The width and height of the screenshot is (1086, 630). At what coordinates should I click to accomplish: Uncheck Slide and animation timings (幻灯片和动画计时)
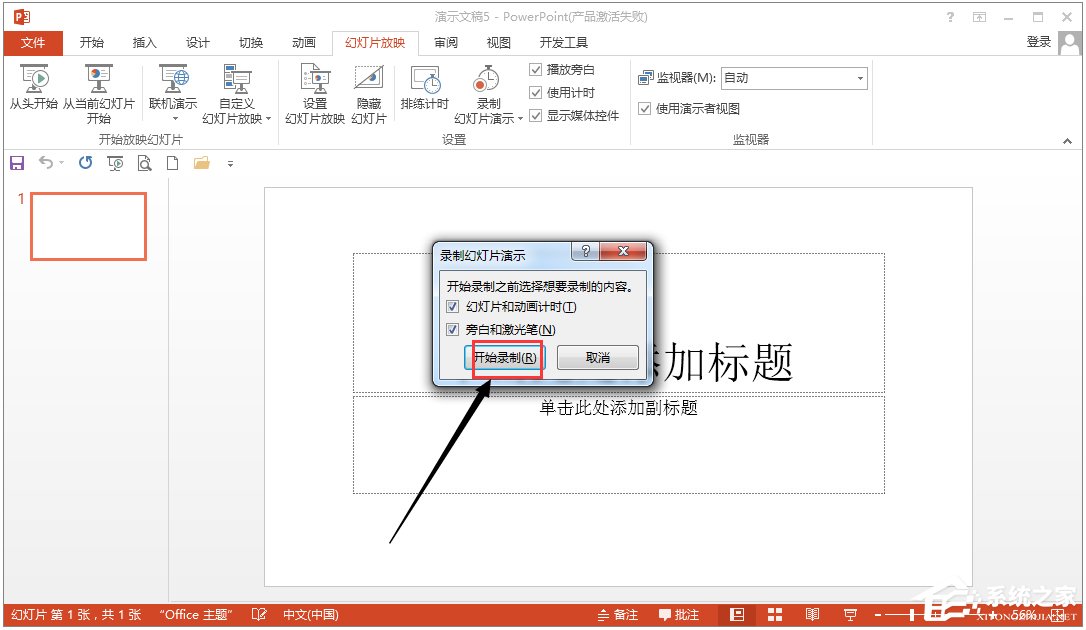pos(453,307)
